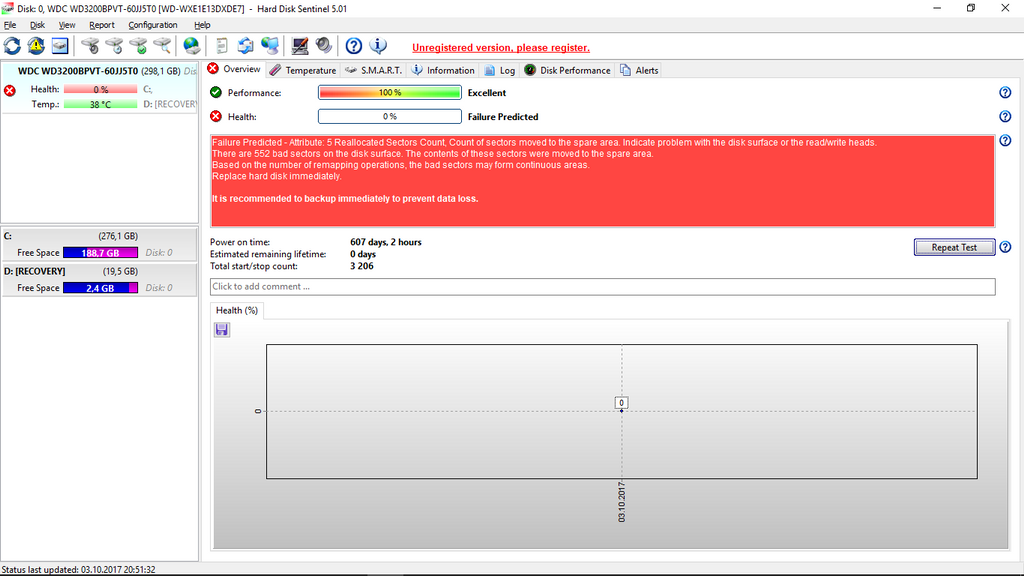1024x576 pixels.
Task: Click the refresh icon with yellow warning triangle
Action: coord(36,46)
